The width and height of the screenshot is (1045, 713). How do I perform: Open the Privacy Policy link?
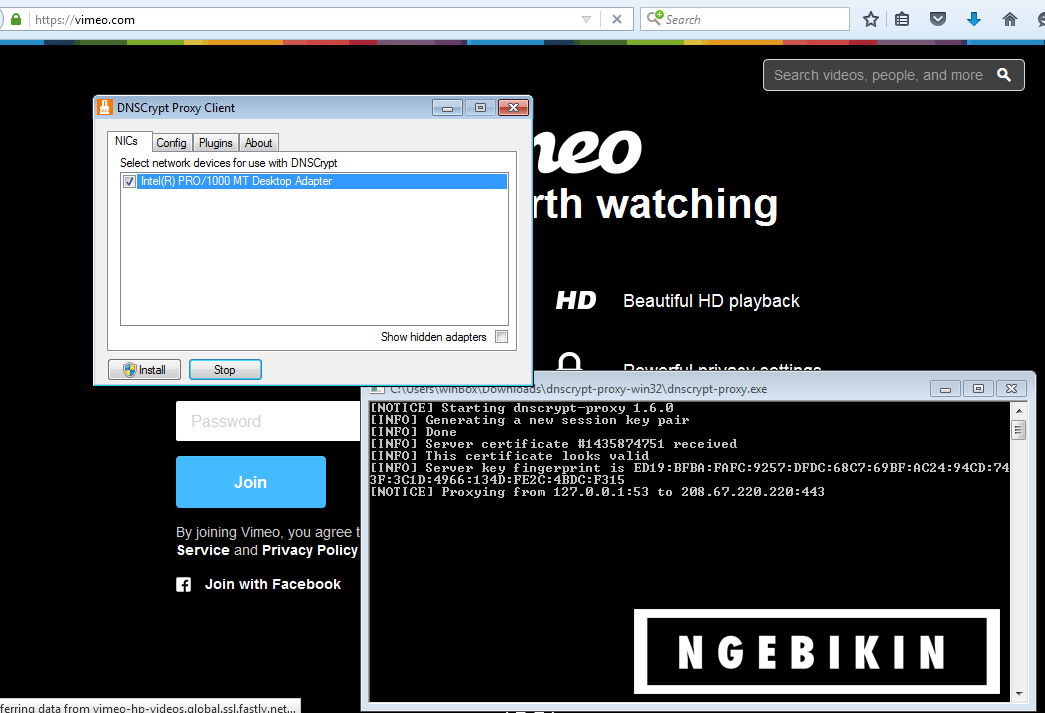click(x=310, y=550)
